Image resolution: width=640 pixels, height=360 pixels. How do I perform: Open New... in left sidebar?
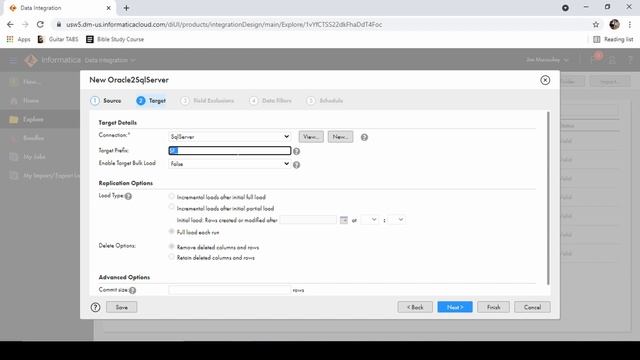[31, 82]
